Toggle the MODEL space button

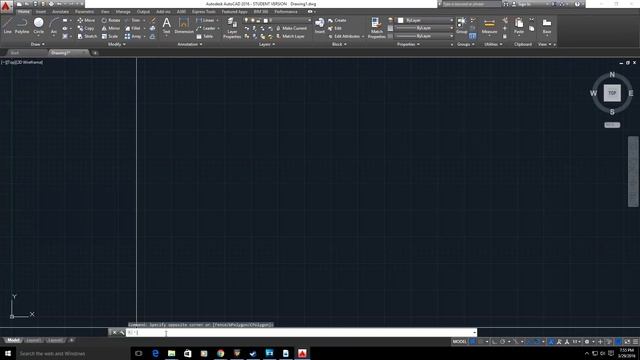tap(459, 342)
